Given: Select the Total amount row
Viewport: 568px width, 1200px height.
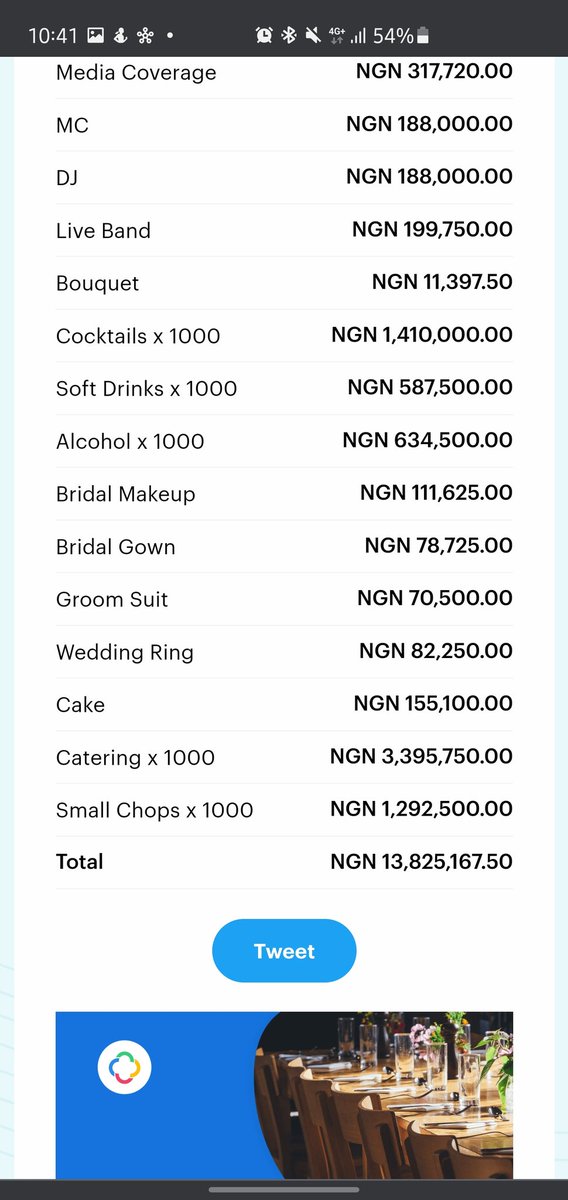Looking at the screenshot, I should point(284,862).
